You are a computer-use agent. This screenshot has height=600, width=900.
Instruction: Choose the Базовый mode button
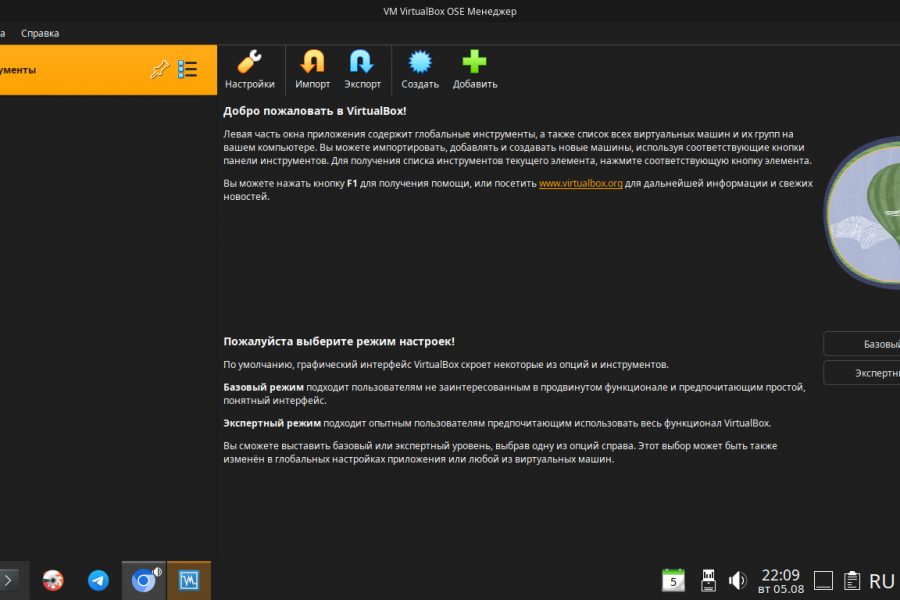(862, 344)
